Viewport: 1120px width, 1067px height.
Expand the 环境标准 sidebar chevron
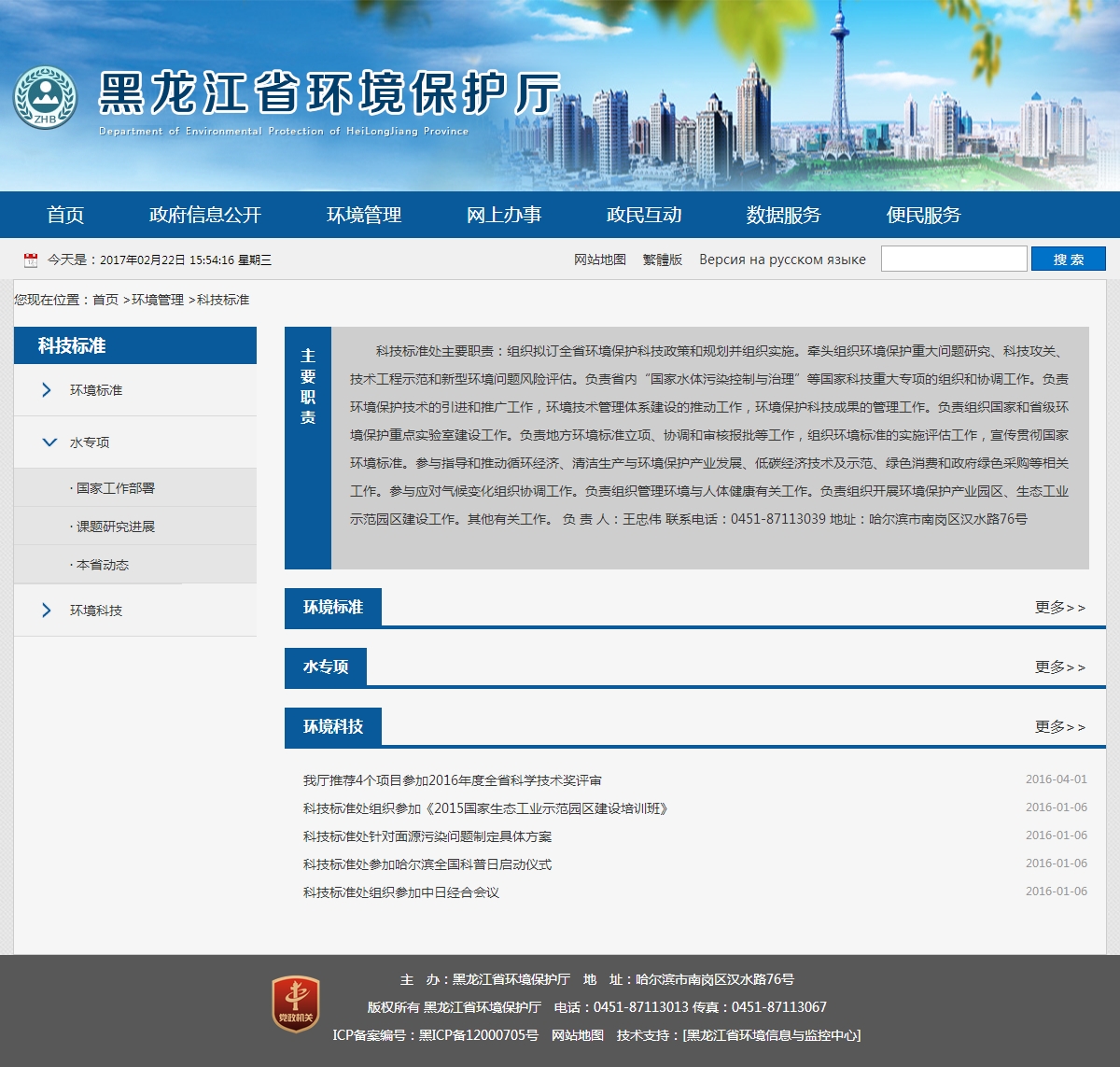[47, 390]
